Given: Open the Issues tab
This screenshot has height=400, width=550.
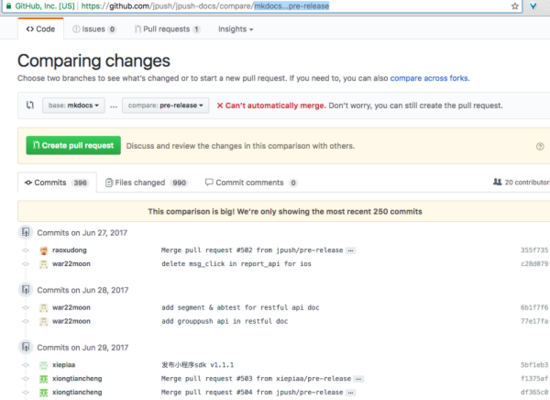Looking at the screenshot, I should click(94, 29).
